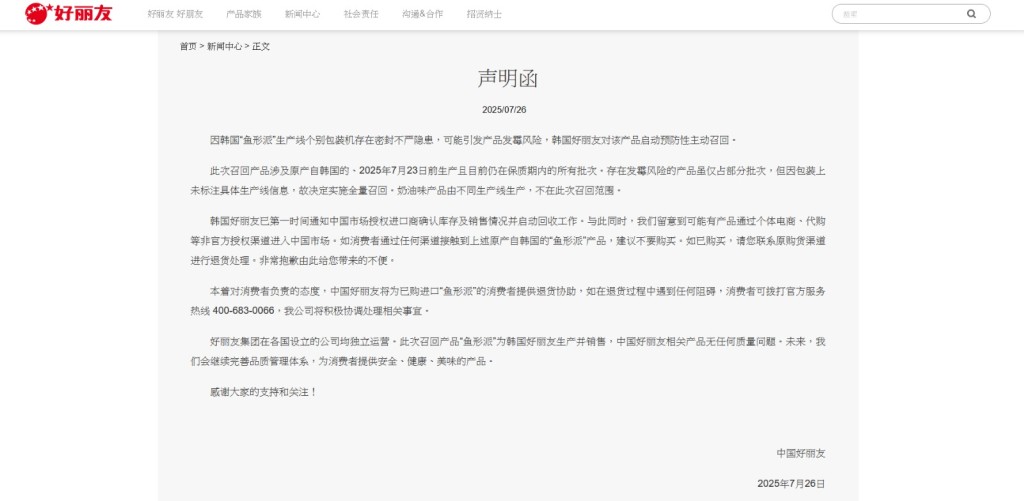Click the paragraph starting 本着对消费者负责的态度
1024x501 pixels.
coord(508,300)
